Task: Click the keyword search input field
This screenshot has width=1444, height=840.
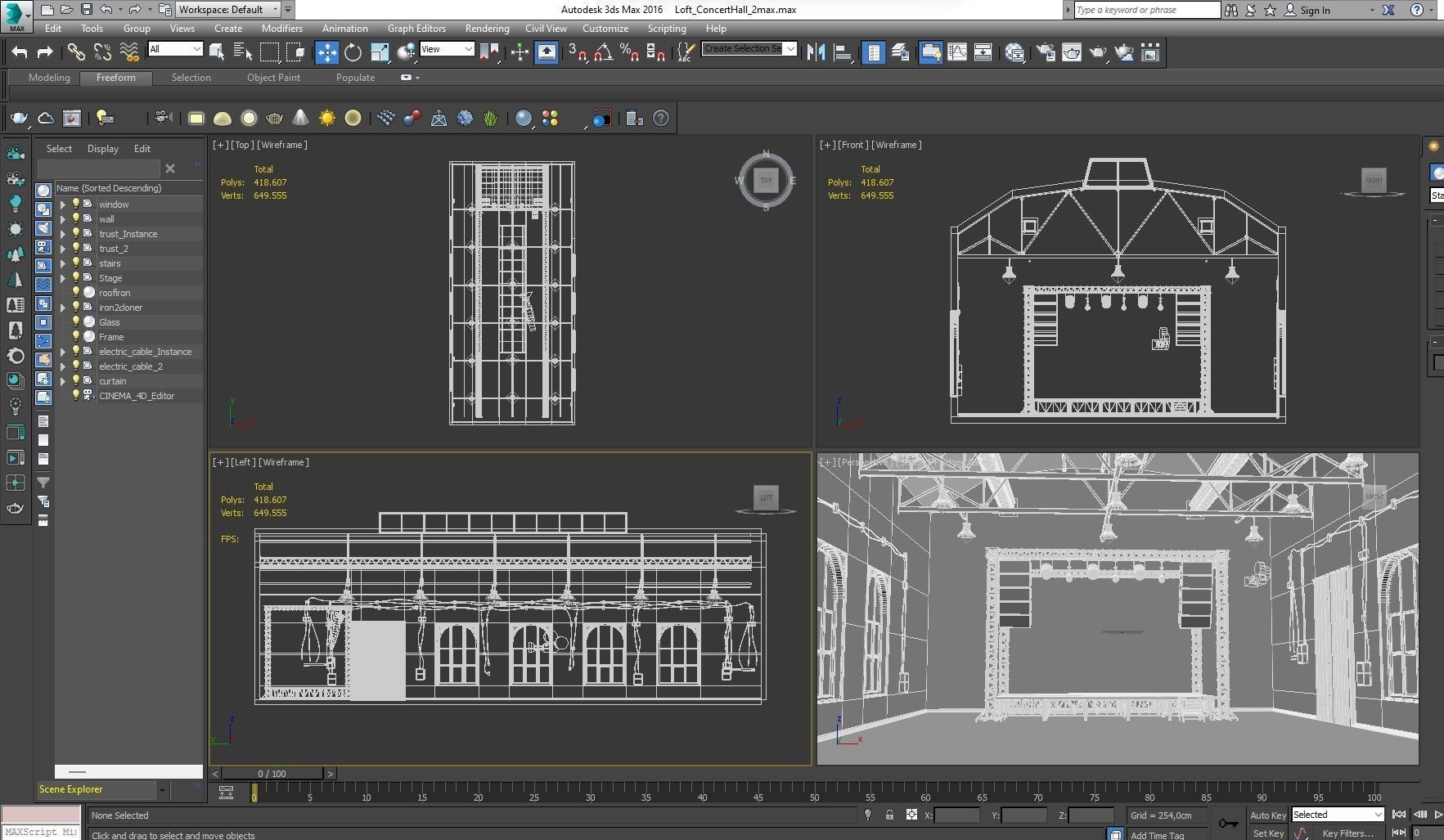Action: coord(1146,10)
